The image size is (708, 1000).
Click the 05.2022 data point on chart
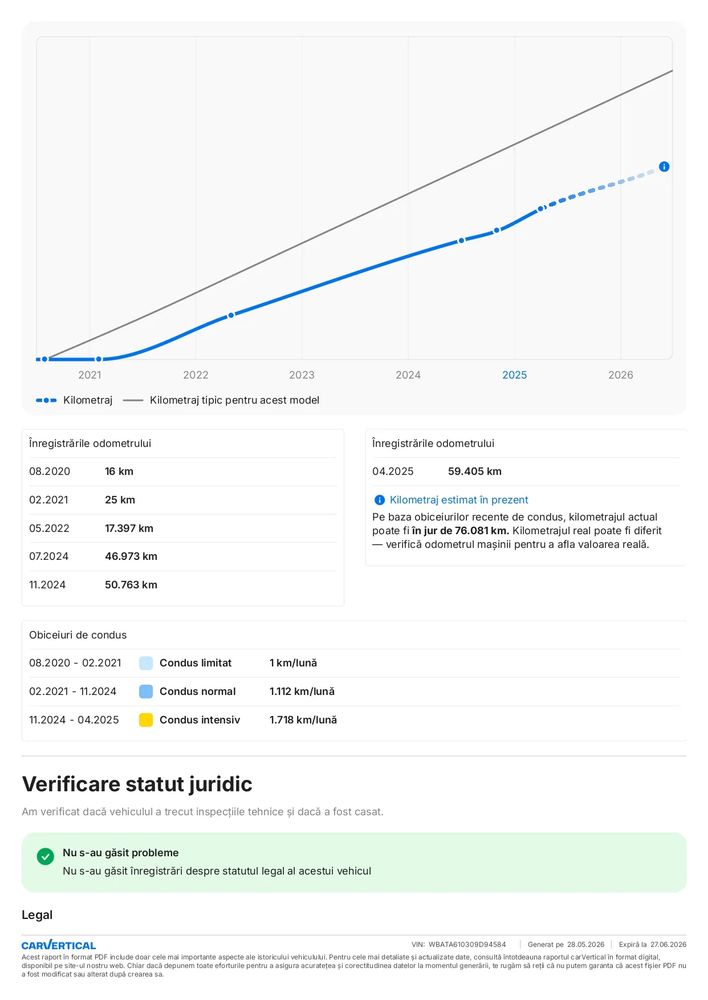click(x=231, y=315)
